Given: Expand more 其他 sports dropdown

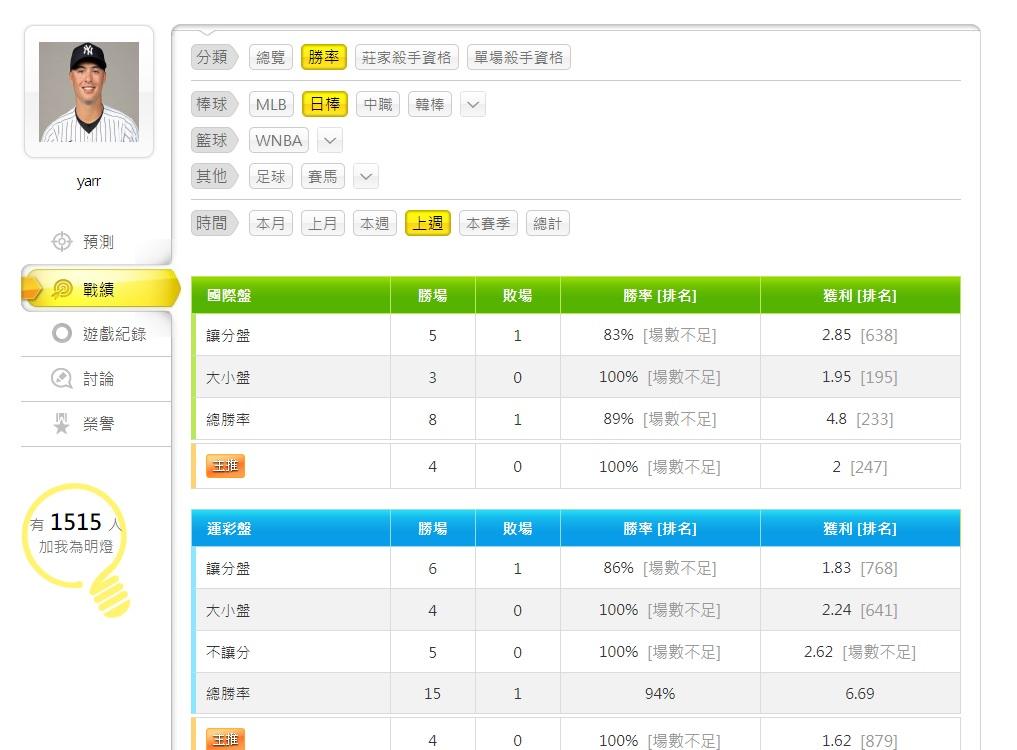Looking at the screenshot, I should tap(366, 176).
